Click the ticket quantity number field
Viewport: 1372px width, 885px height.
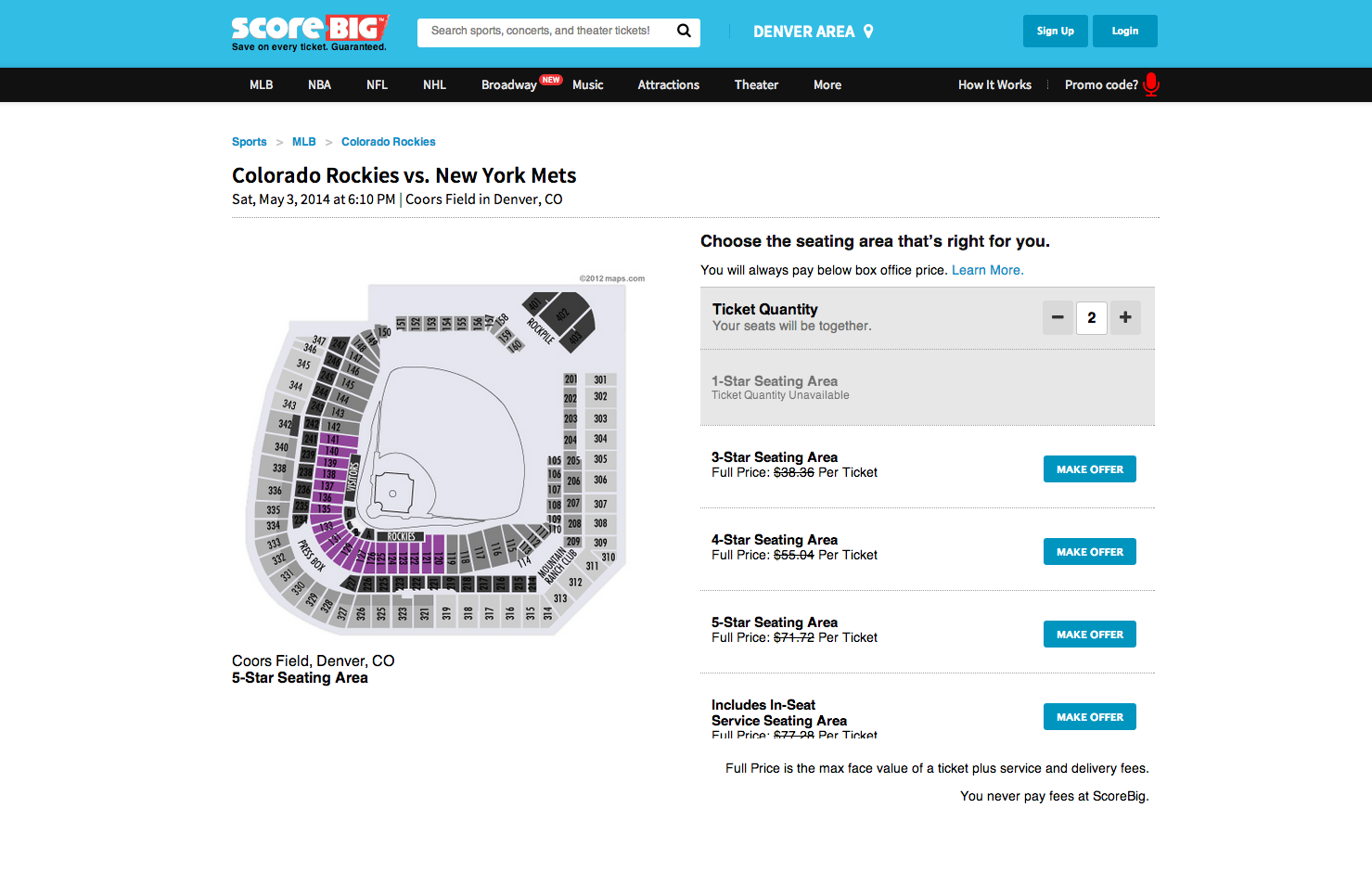click(1091, 317)
